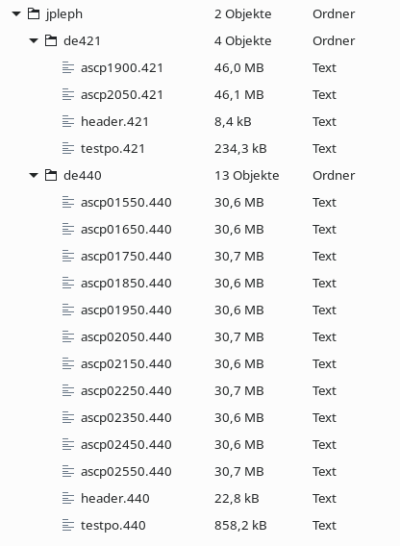Select the file ascp2050.421
This screenshot has height=546, width=400.
(122, 95)
